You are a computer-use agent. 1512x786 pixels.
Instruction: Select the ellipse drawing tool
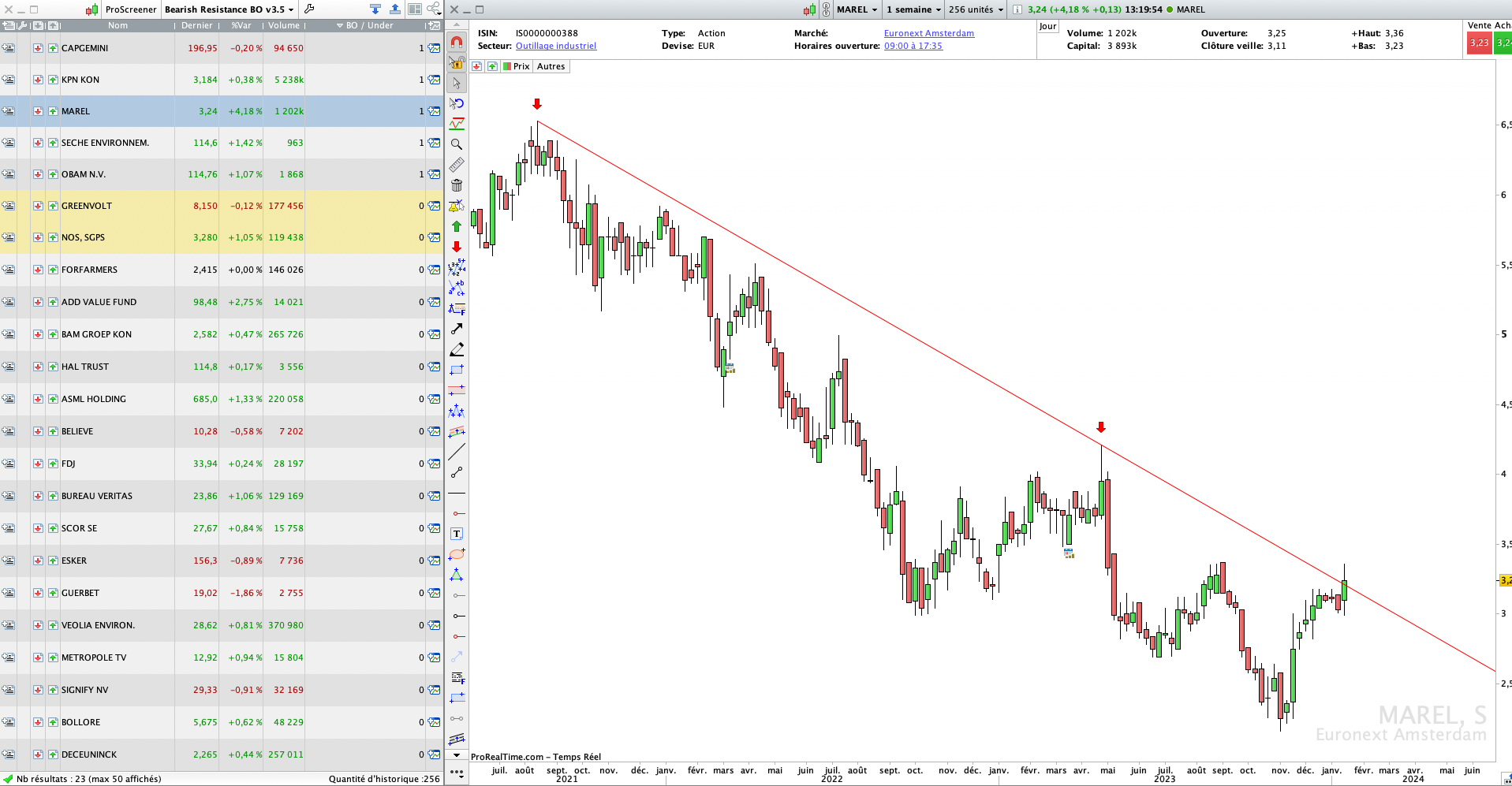pos(457,554)
